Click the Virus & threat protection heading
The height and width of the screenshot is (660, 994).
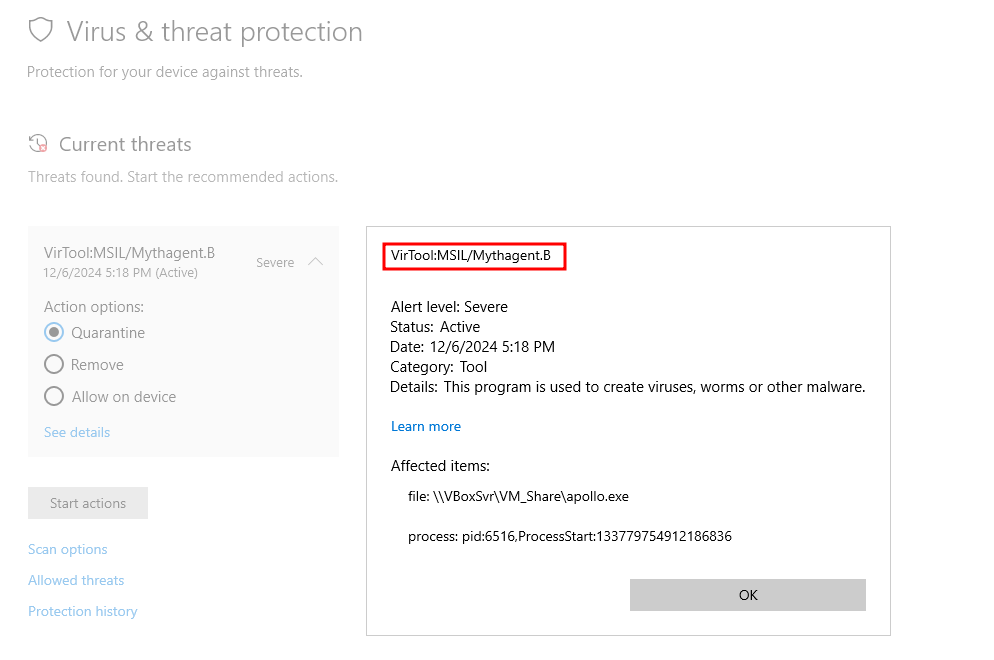click(x=214, y=32)
